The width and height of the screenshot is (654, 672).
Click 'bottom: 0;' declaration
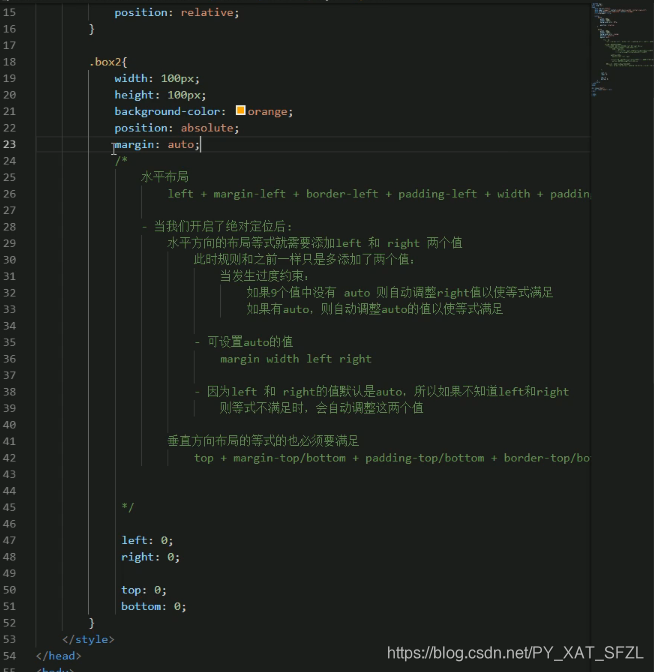[153, 606]
